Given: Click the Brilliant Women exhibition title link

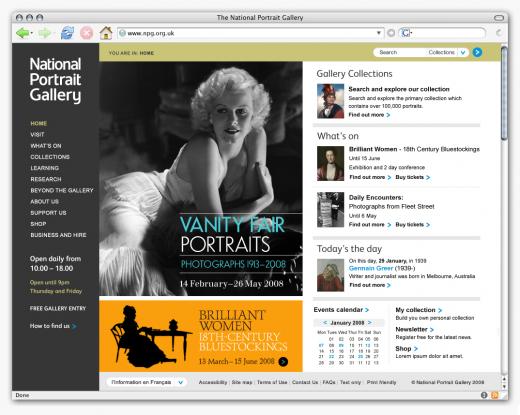Looking at the screenshot, I should coord(414,149).
